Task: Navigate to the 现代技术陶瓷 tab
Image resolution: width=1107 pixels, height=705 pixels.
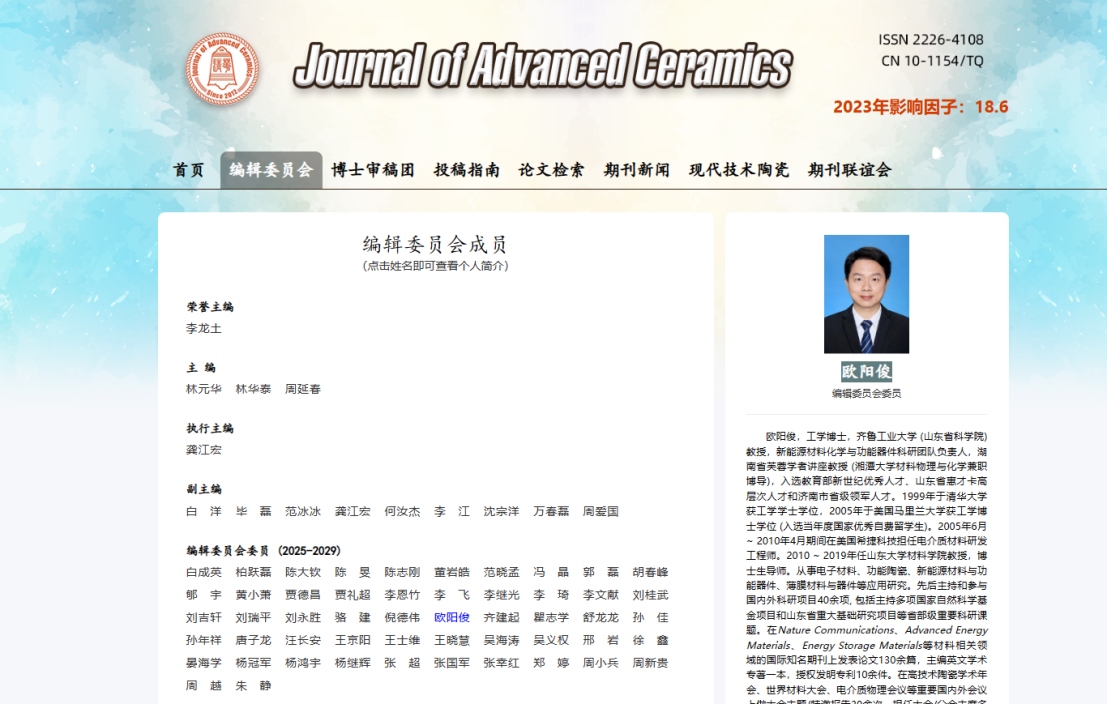Action: pos(739,170)
